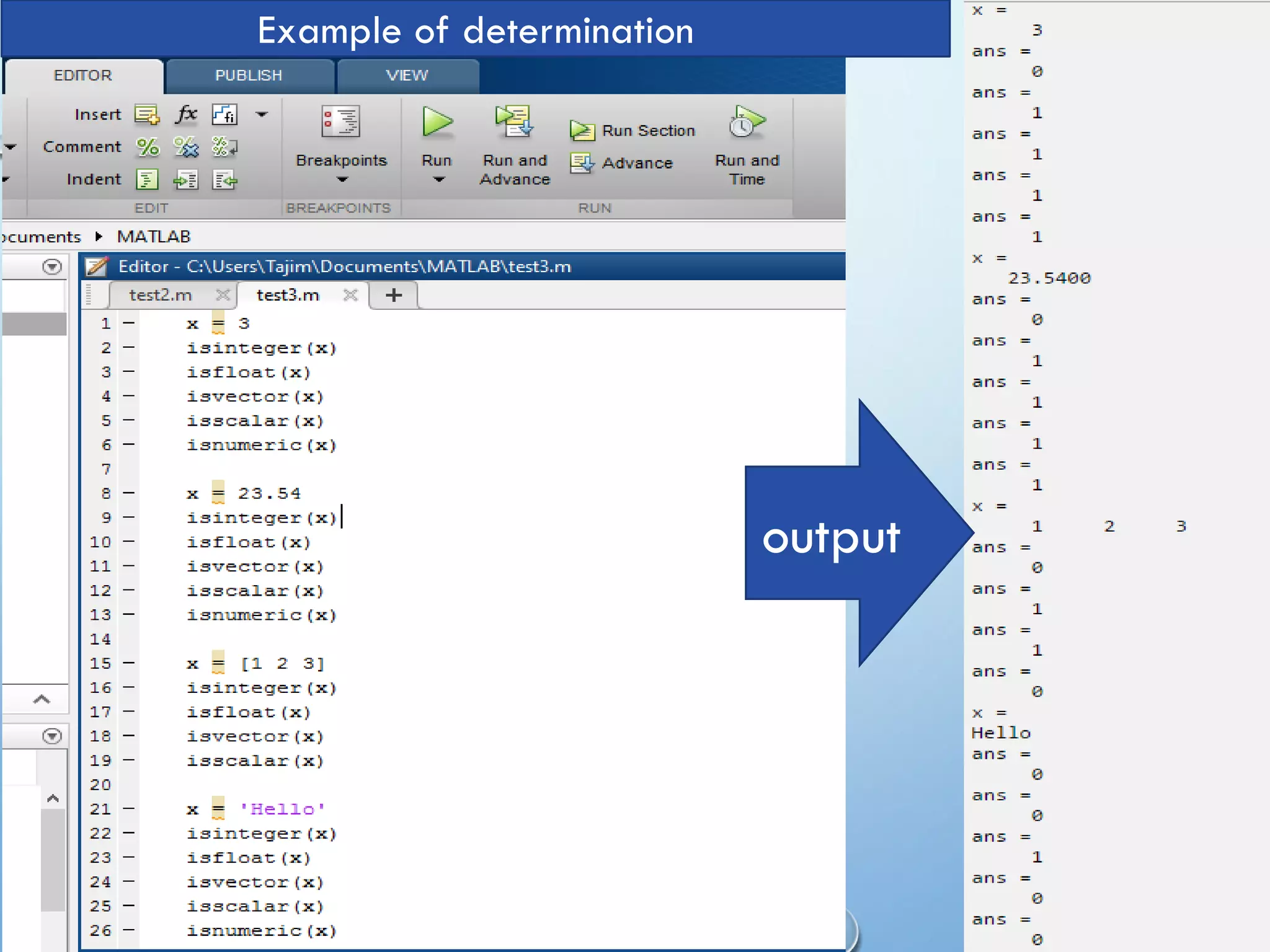Open the dropdown arrow beside the fi icon
Image resolution: width=1270 pixels, height=952 pixels.
pyautogui.click(x=262, y=114)
